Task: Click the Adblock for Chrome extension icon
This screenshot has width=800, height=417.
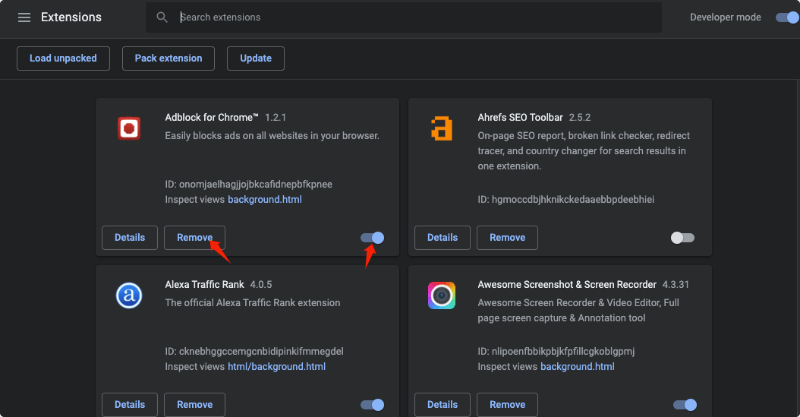Action: pos(129,128)
